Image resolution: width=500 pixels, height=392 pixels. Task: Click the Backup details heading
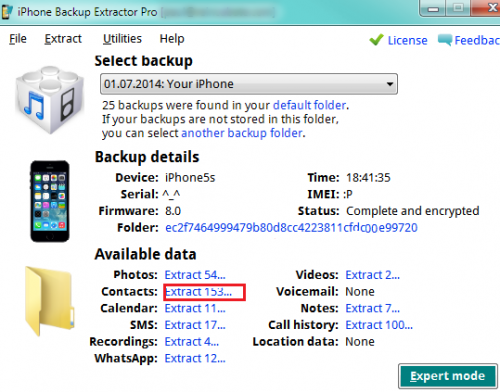(147, 157)
